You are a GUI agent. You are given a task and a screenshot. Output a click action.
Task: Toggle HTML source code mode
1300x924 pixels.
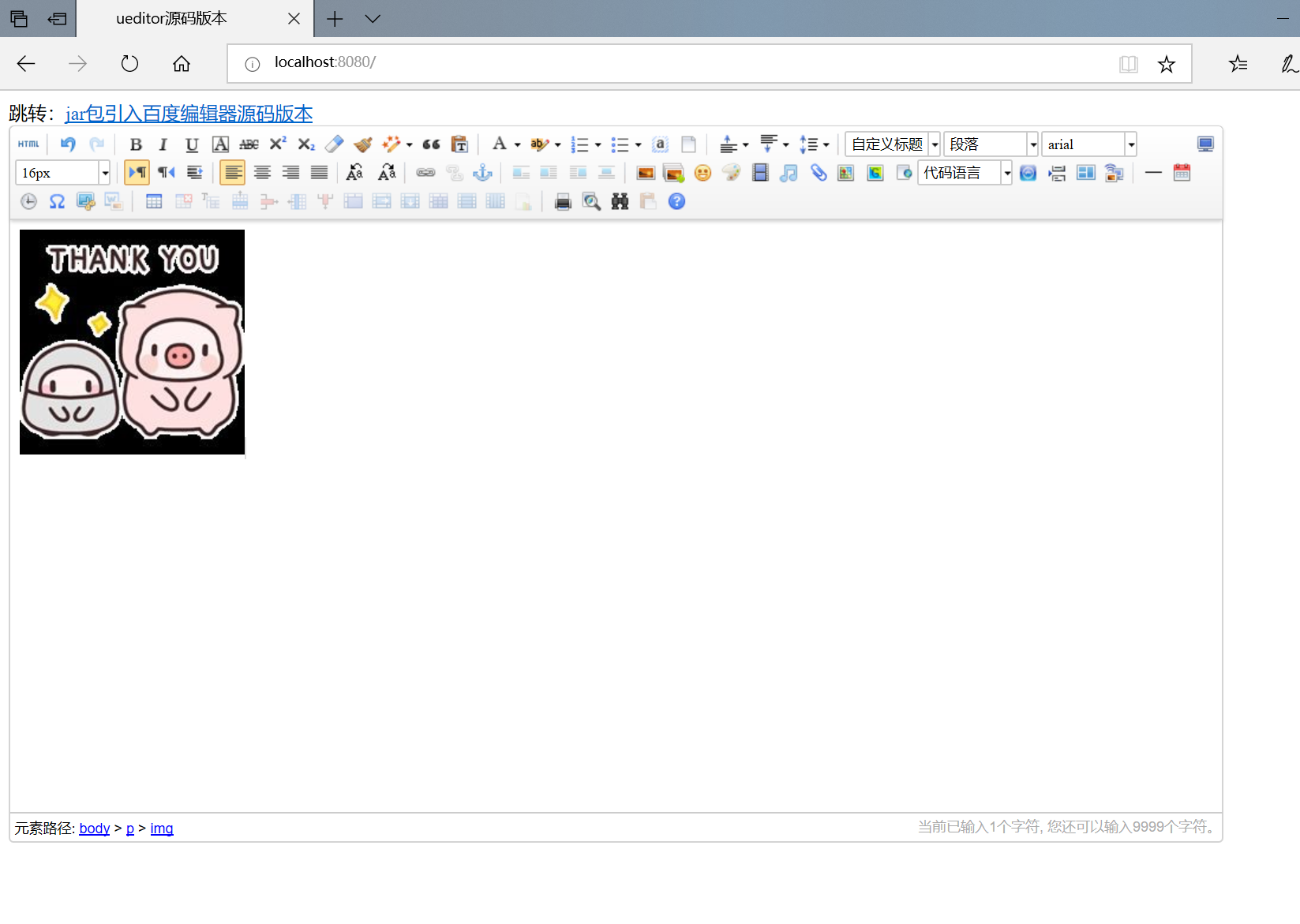tap(28, 144)
